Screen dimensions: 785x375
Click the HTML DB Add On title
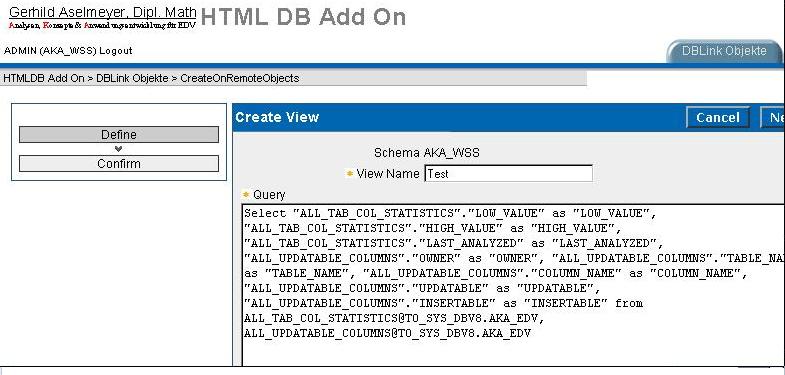point(303,17)
